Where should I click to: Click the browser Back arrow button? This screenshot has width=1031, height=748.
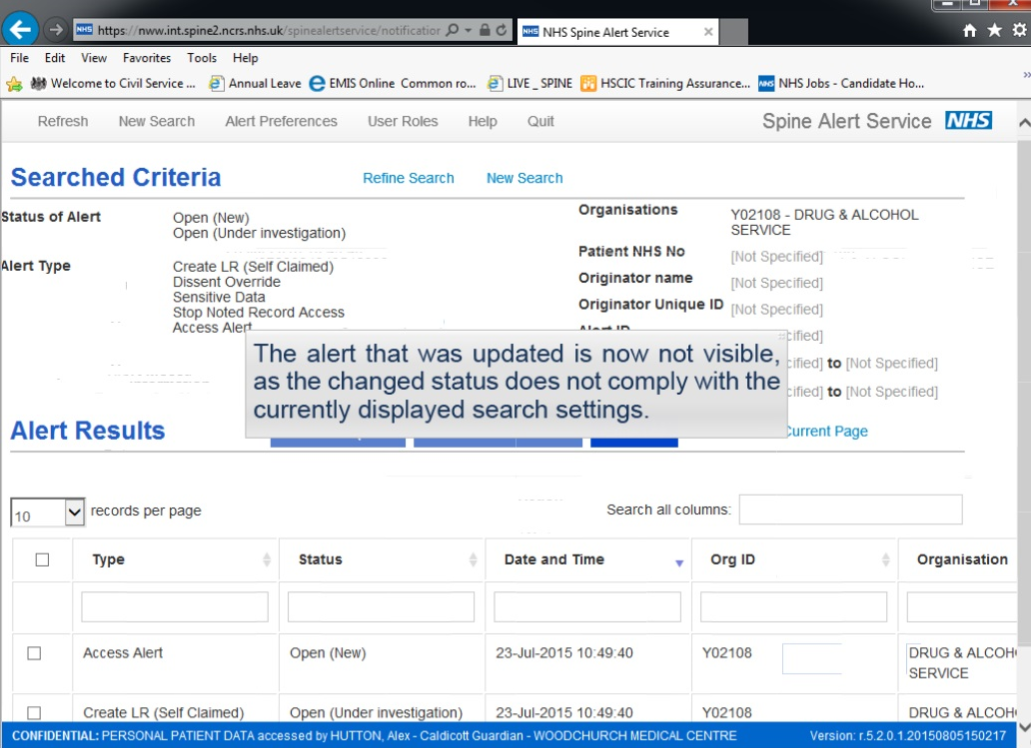[x=20, y=30]
